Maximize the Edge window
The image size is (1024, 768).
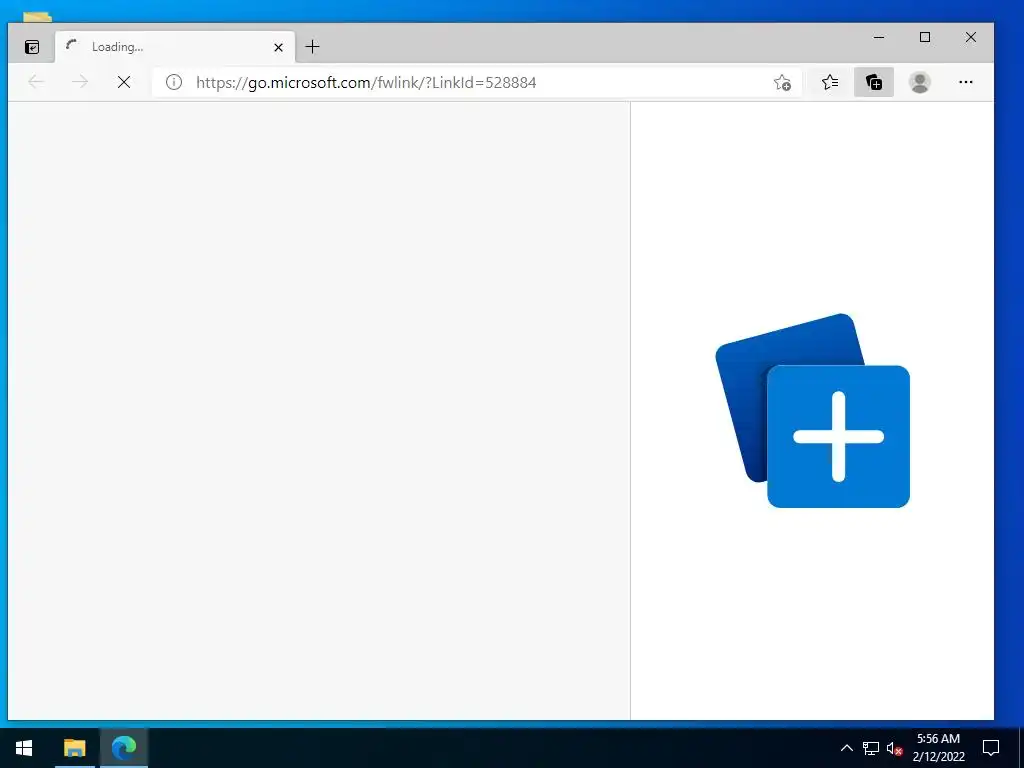925,37
